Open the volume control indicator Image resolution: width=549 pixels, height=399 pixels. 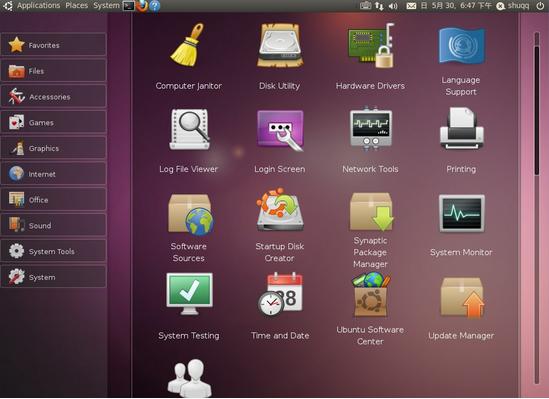pyautogui.click(x=393, y=6)
